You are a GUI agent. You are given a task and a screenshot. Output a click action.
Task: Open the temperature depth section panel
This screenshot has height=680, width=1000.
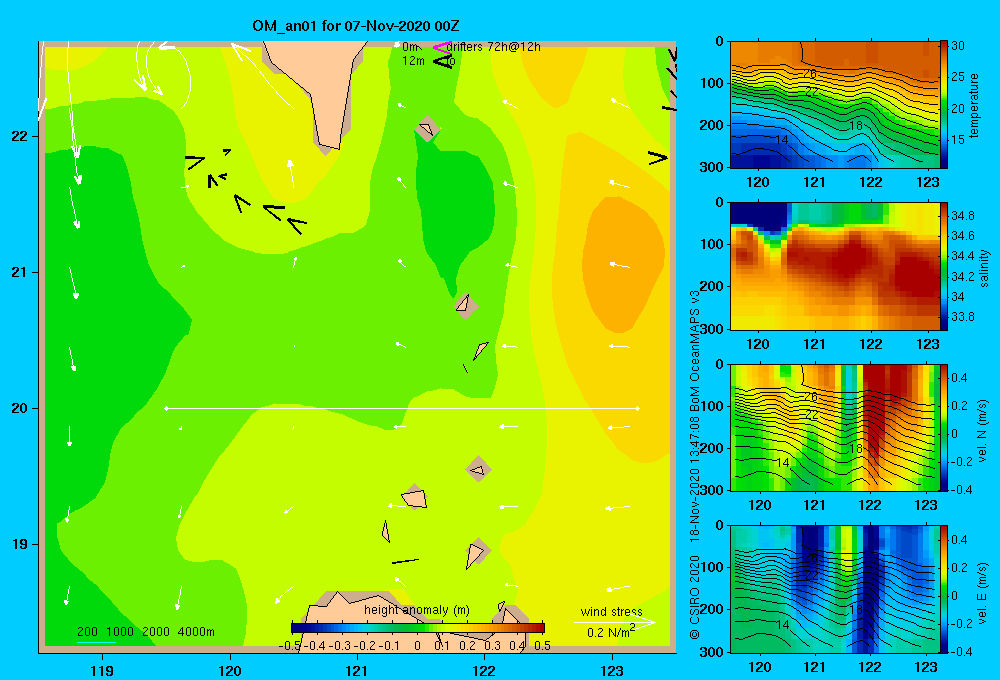(834, 105)
